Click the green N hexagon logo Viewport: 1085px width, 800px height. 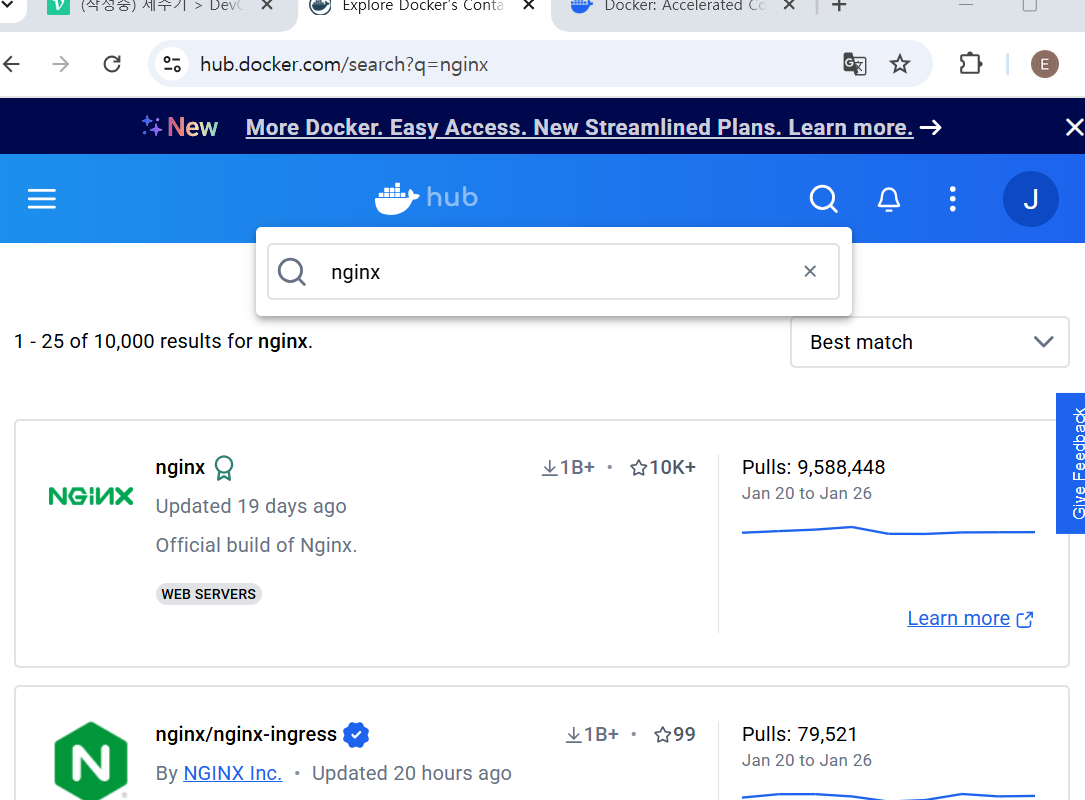91,761
